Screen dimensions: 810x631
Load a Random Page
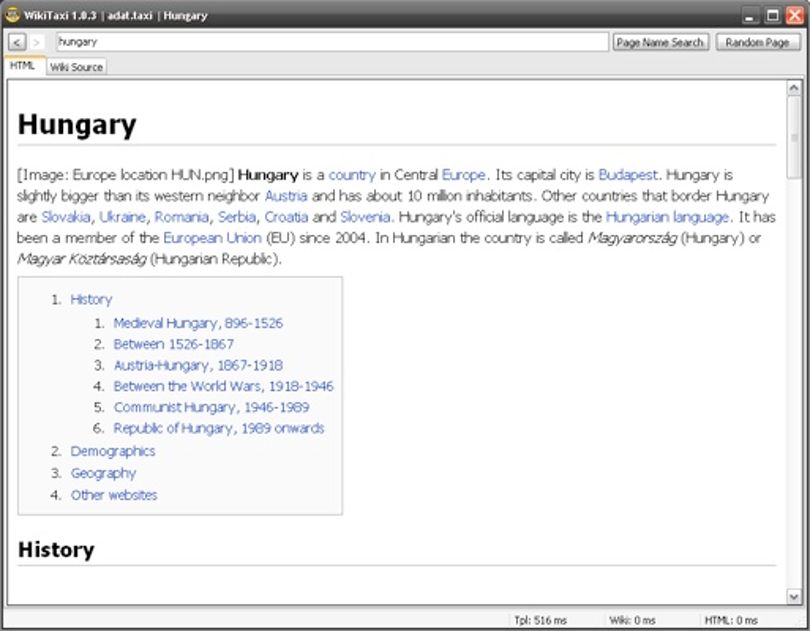757,42
